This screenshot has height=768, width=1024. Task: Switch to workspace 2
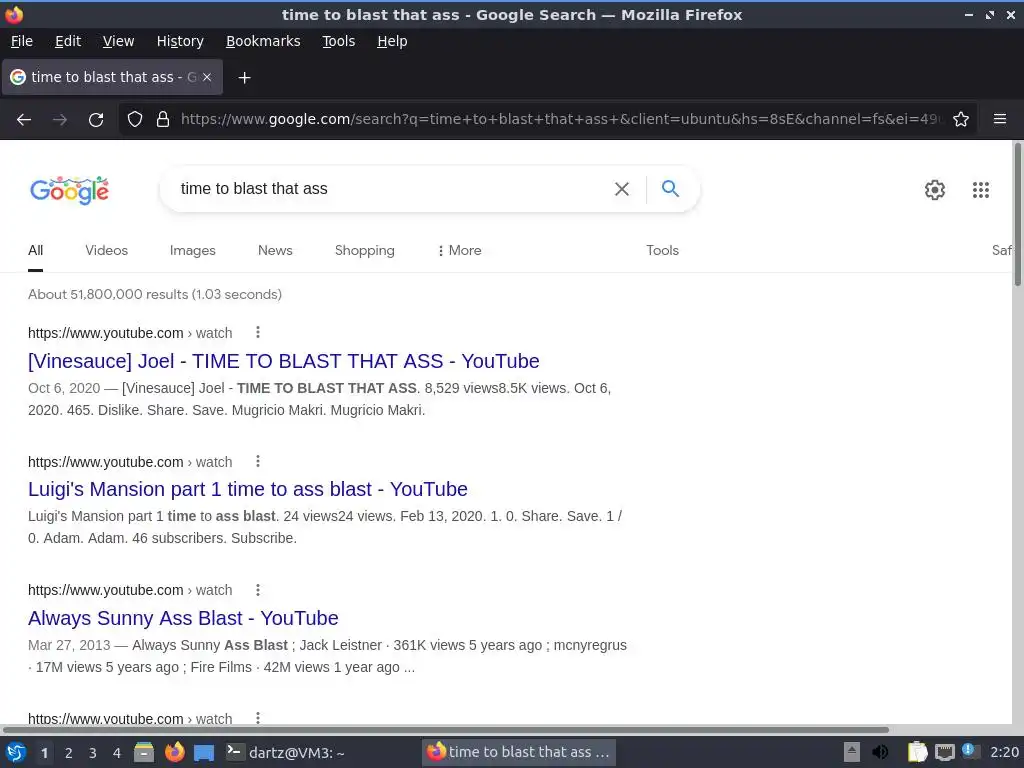click(x=68, y=753)
